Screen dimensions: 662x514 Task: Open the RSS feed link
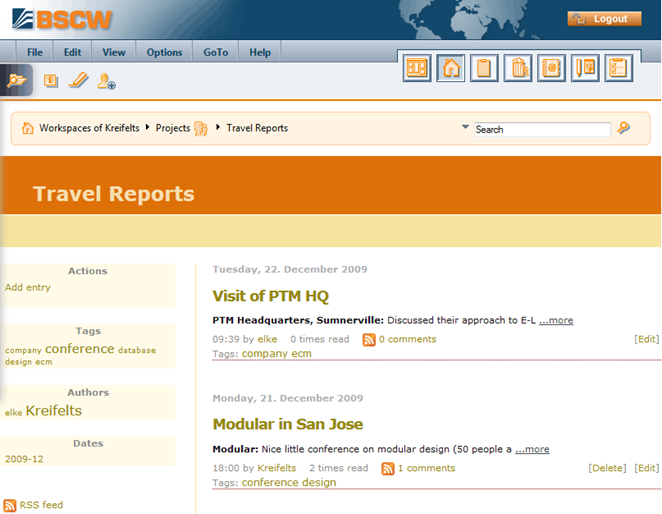(x=41, y=505)
